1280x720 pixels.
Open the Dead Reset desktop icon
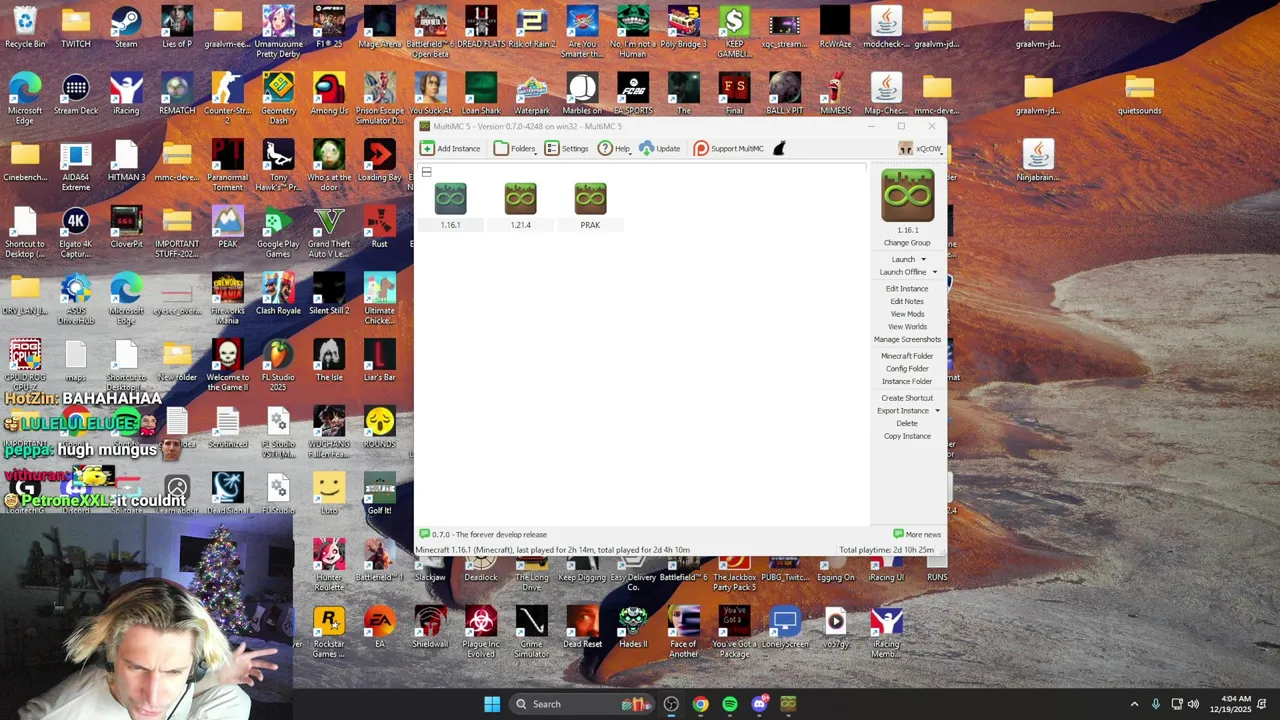tap(582, 628)
